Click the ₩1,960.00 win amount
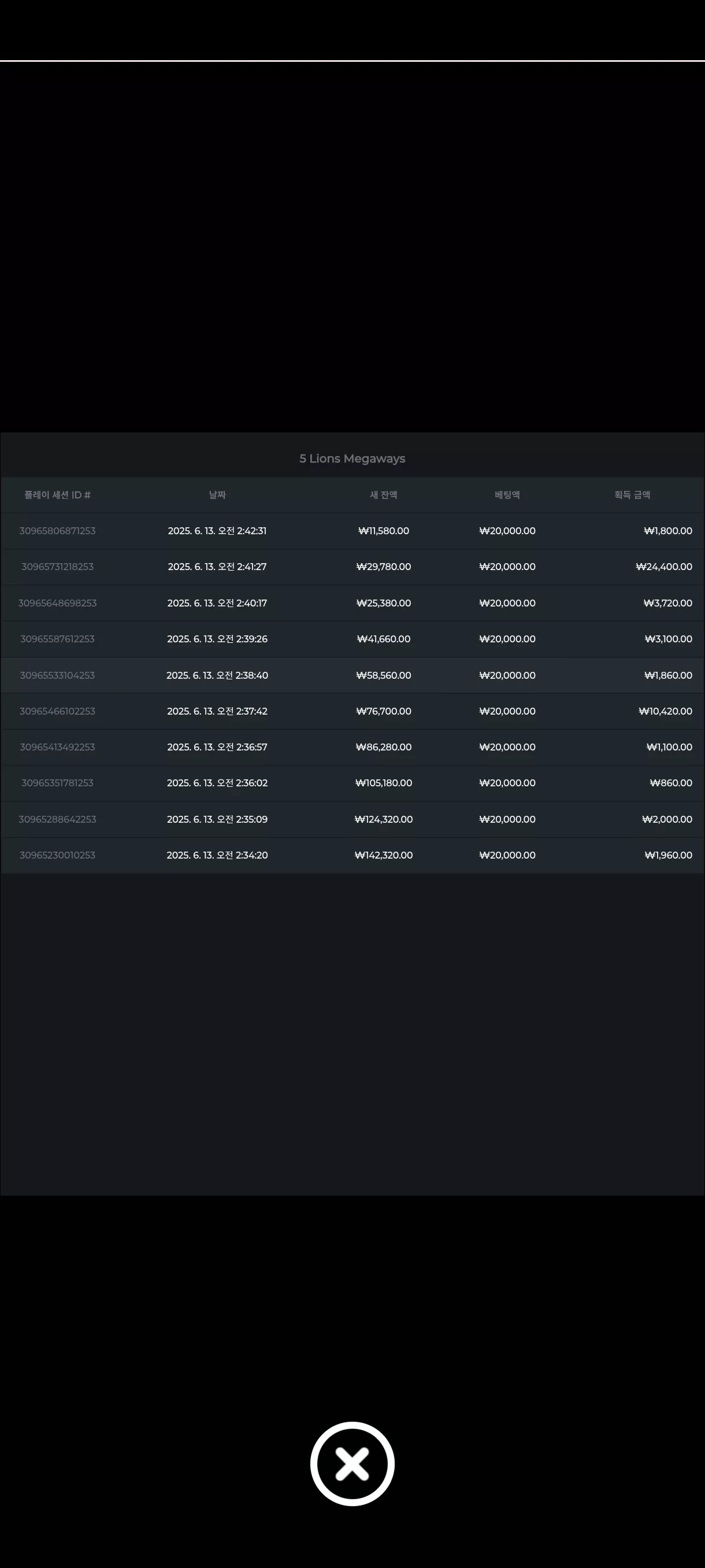This screenshot has width=705, height=1568. [668, 855]
